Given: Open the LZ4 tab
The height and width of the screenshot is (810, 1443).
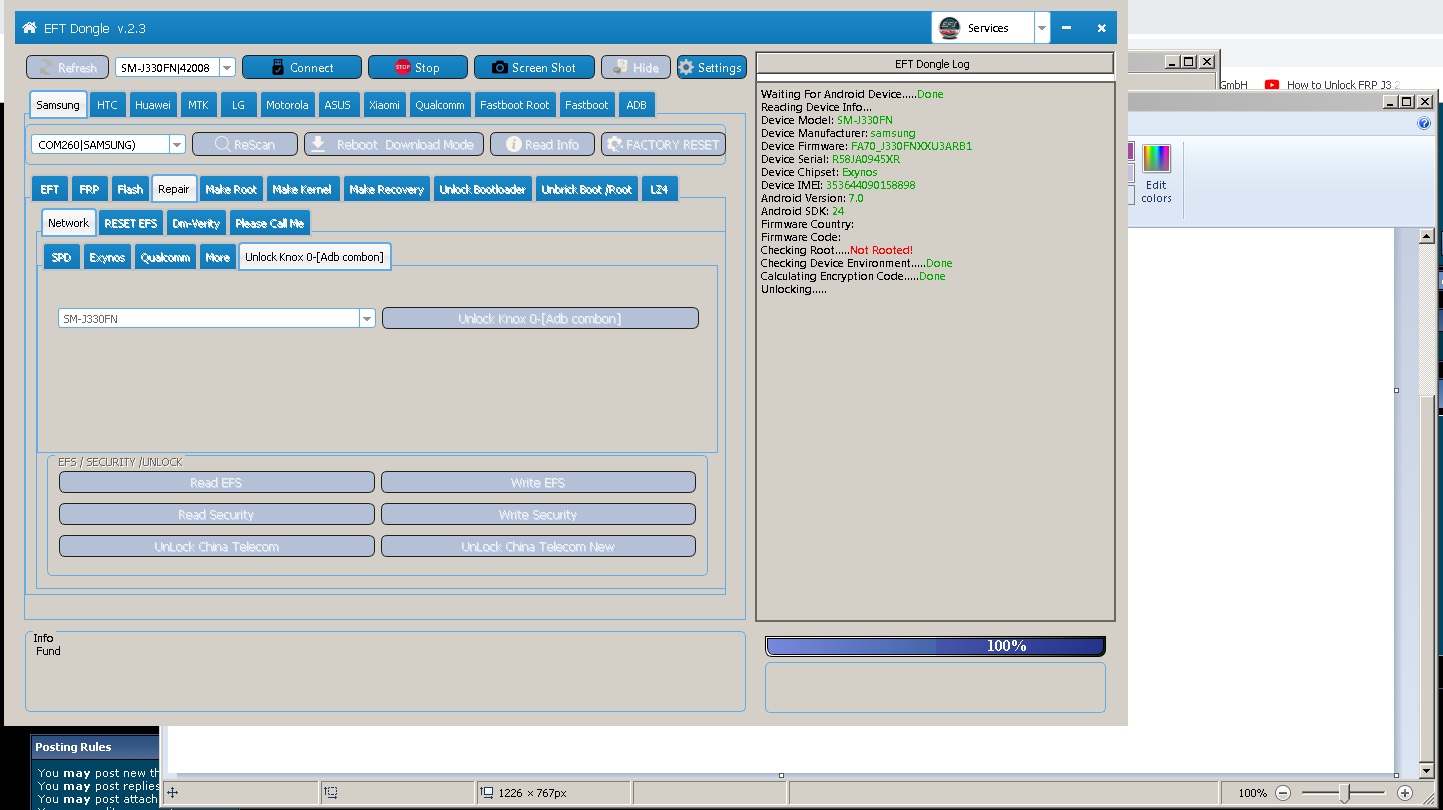Looking at the screenshot, I should pos(659,189).
